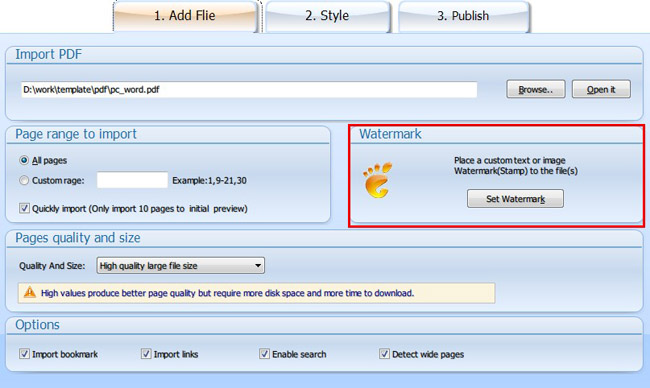Uncheck the Quickly import checkbox
This screenshot has height=388, width=650.
24,208
